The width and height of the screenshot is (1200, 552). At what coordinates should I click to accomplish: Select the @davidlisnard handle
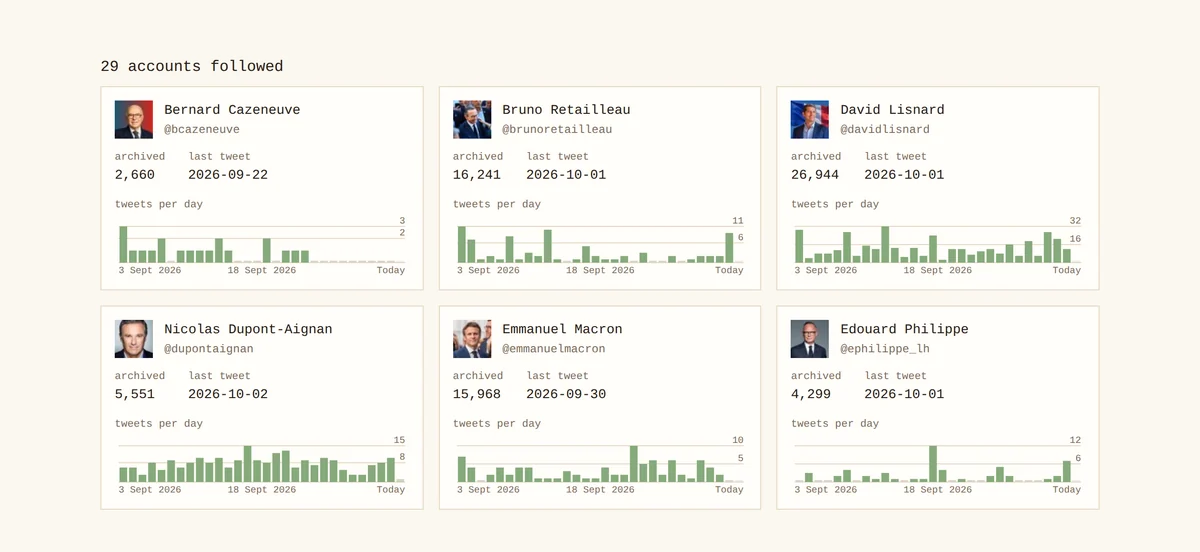[x=885, y=130]
